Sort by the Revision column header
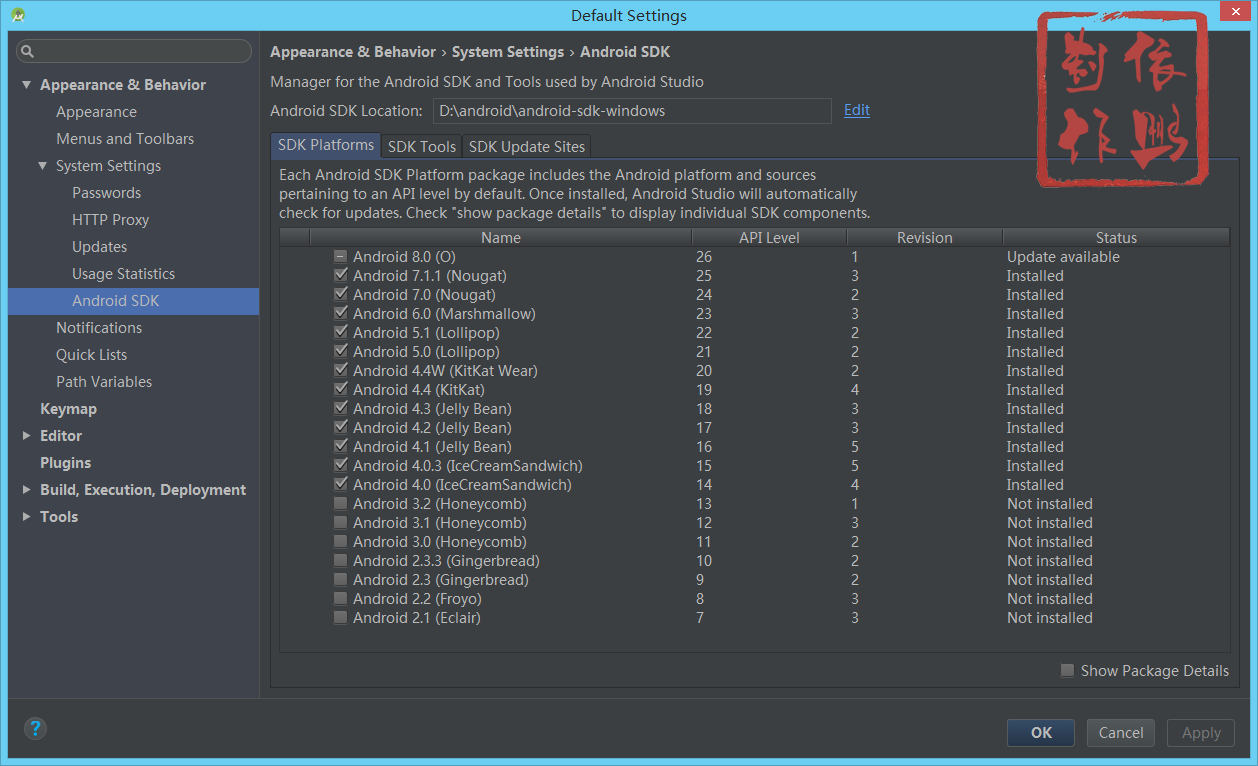1258x766 pixels. [925, 238]
